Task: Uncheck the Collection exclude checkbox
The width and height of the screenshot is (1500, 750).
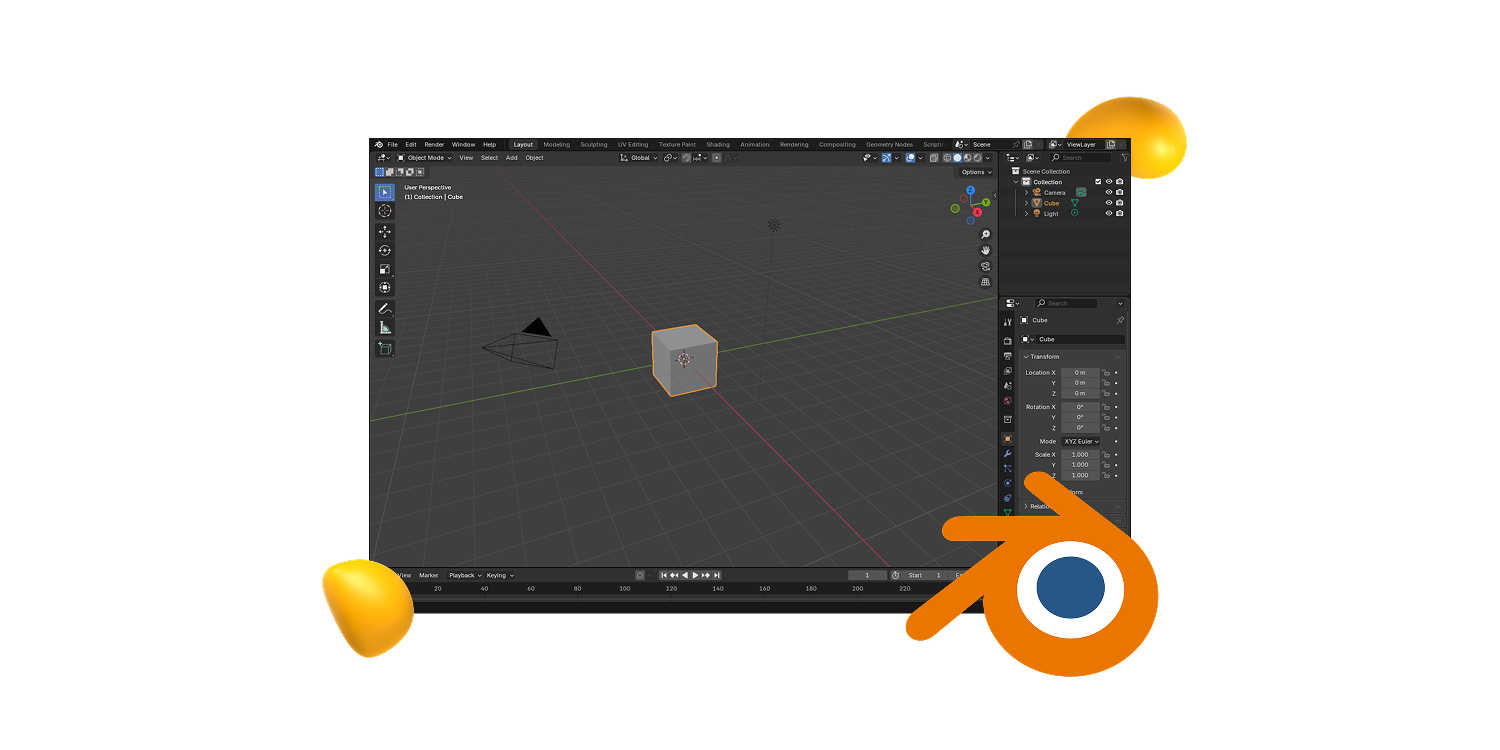Action: pos(1098,182)
